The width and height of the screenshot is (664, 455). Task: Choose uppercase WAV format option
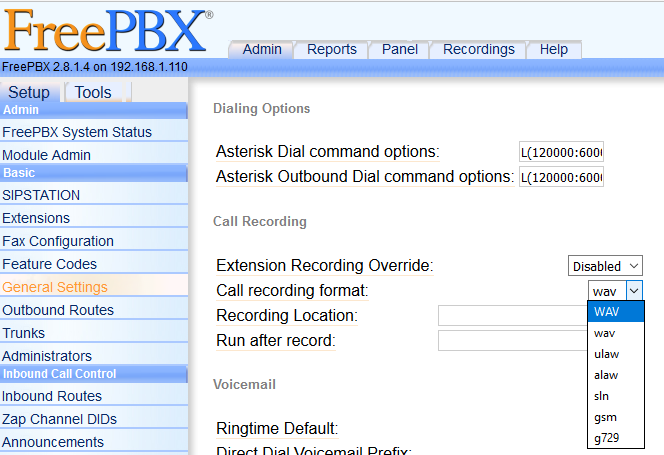tap(616, 311)
